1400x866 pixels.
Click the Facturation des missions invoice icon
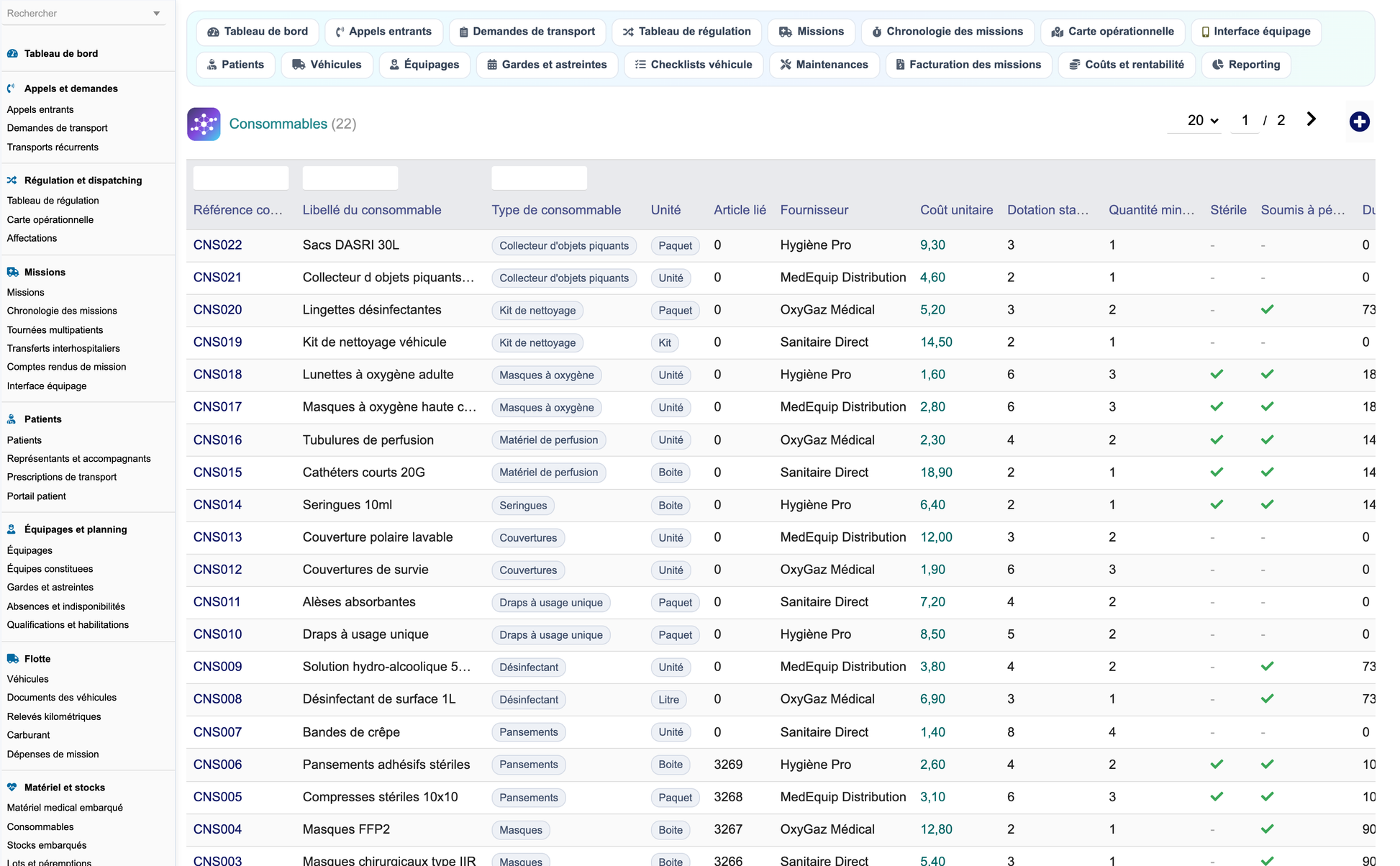[x=900, y=65]
